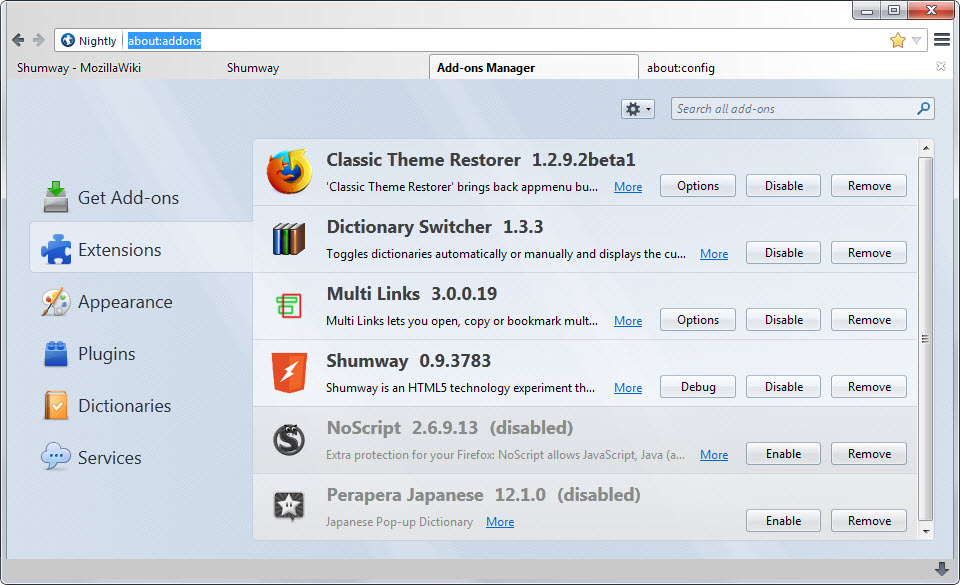Bookmark this page with the star icon
The image size is (960, 585).
click(898, 40)
